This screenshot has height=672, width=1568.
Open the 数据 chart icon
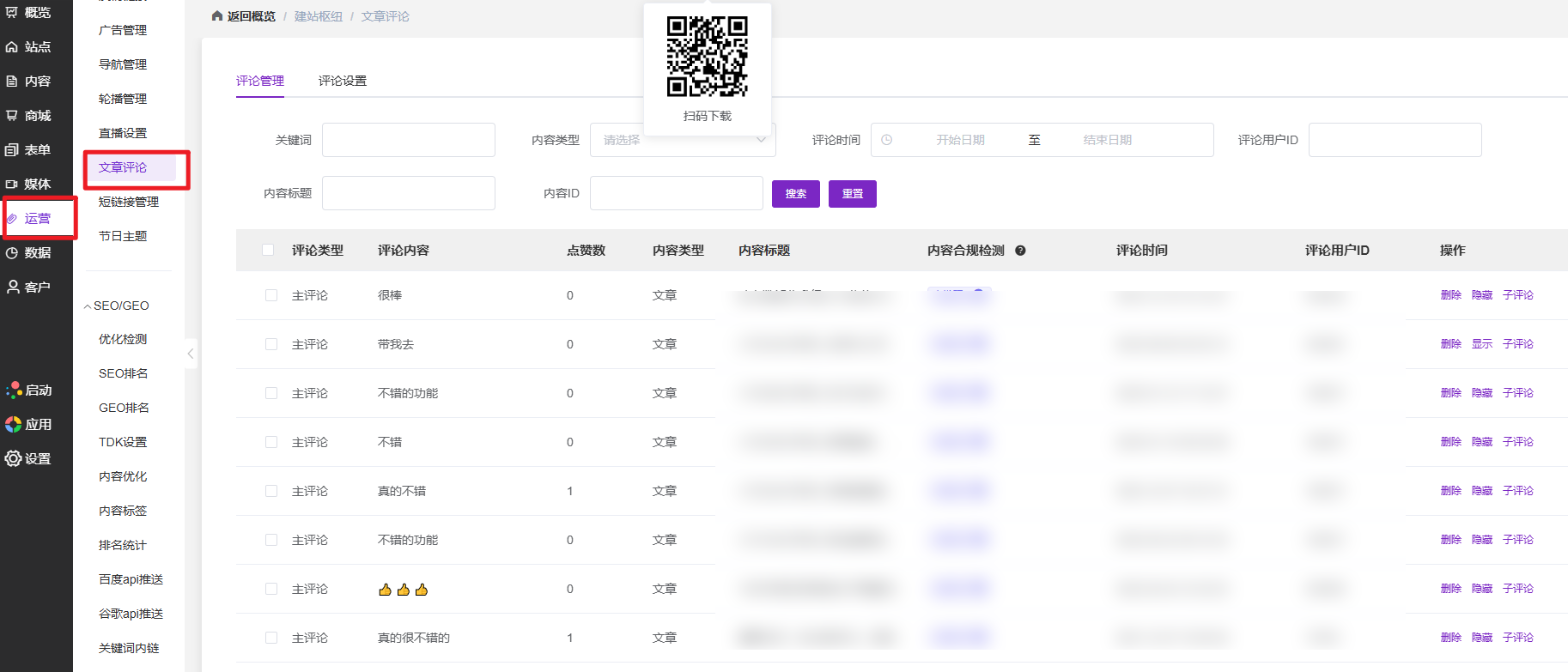pyautogui.click(x=12, y=253)
